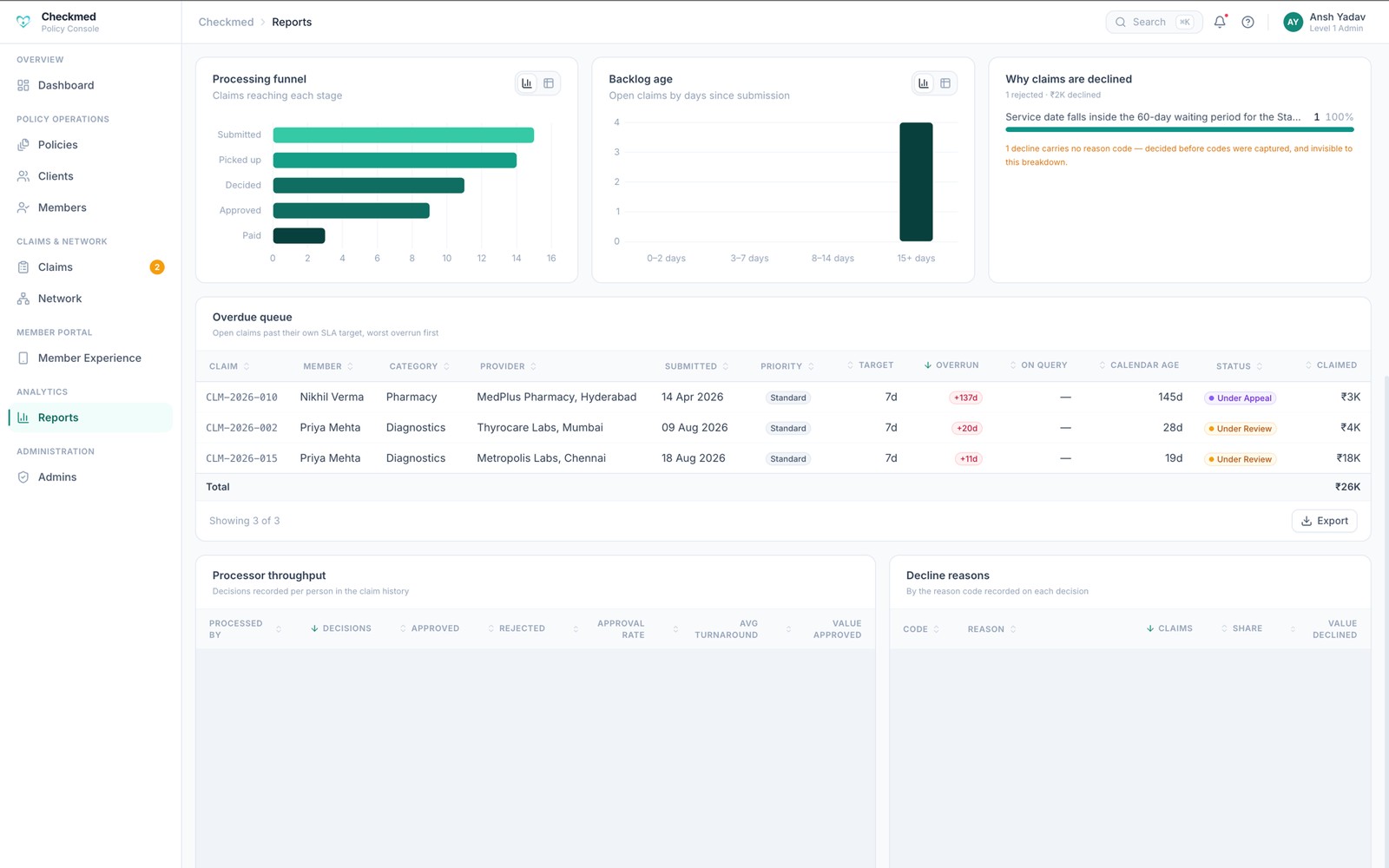This screenshot has width=1389, height=868.
Task: Open Member Experience portal
Action: (90, 358)
